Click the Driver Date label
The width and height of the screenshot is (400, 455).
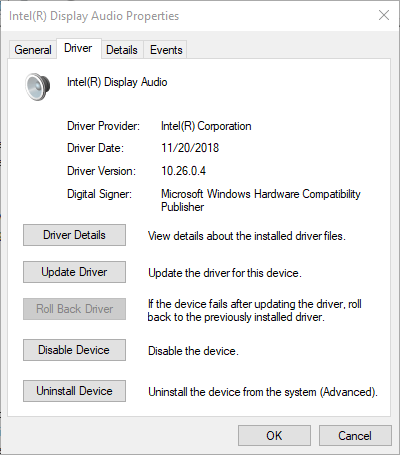coord(95,148)
